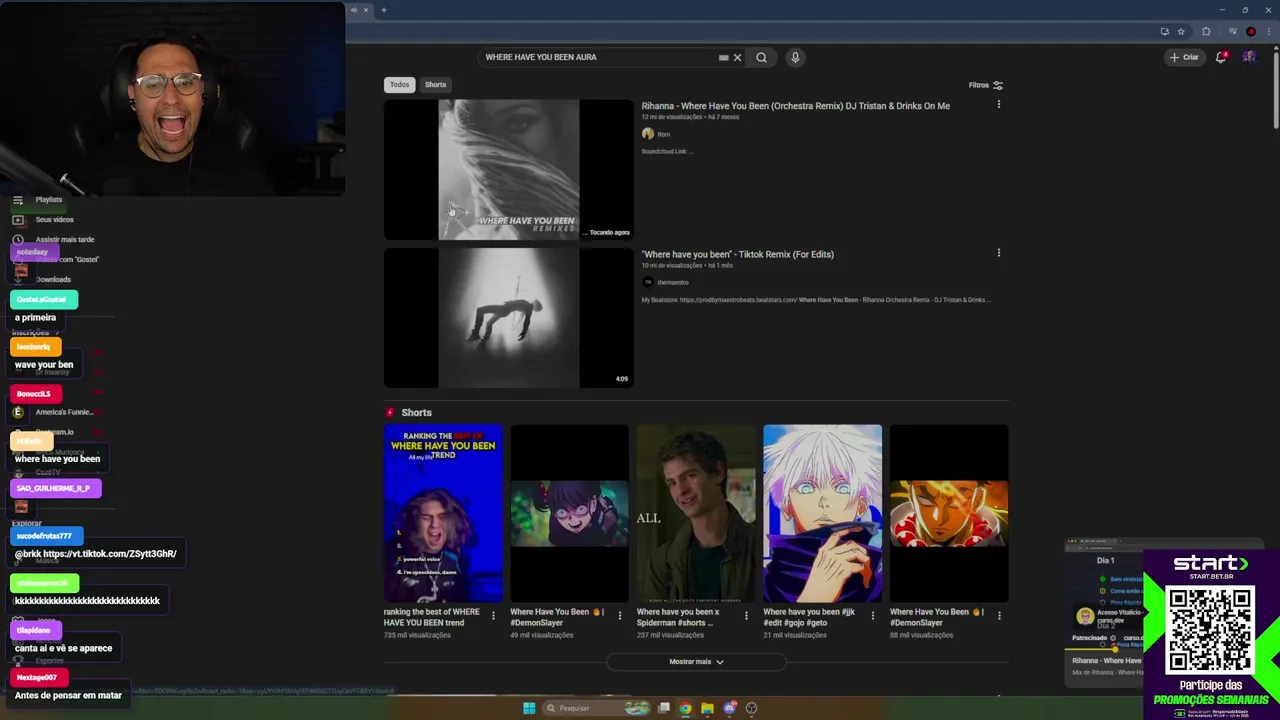The image size is (1280, 720).
Task: Click mini player progress bar
Action: coord(1103,649)
